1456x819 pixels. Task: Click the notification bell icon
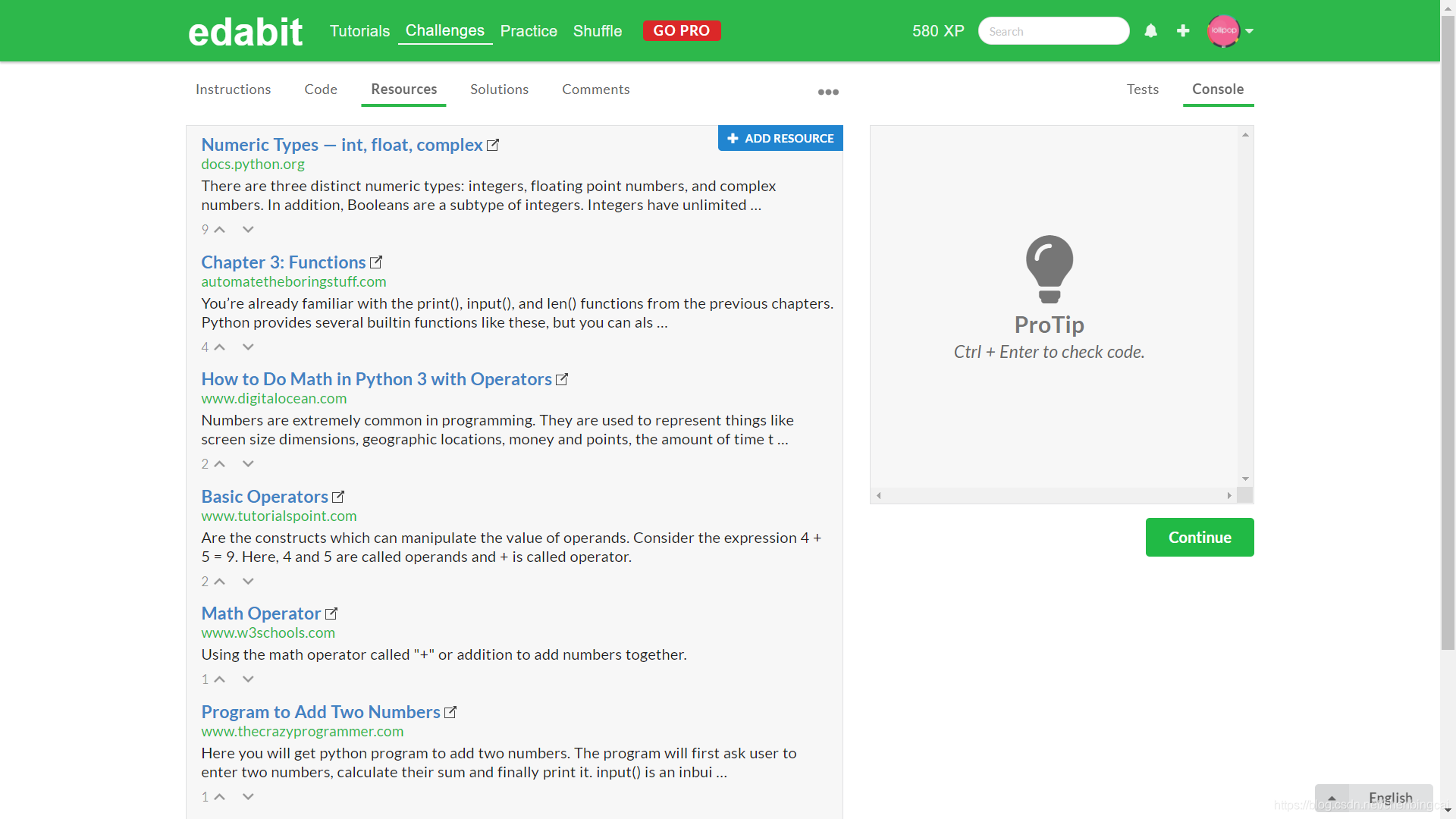pos(1152,31)
